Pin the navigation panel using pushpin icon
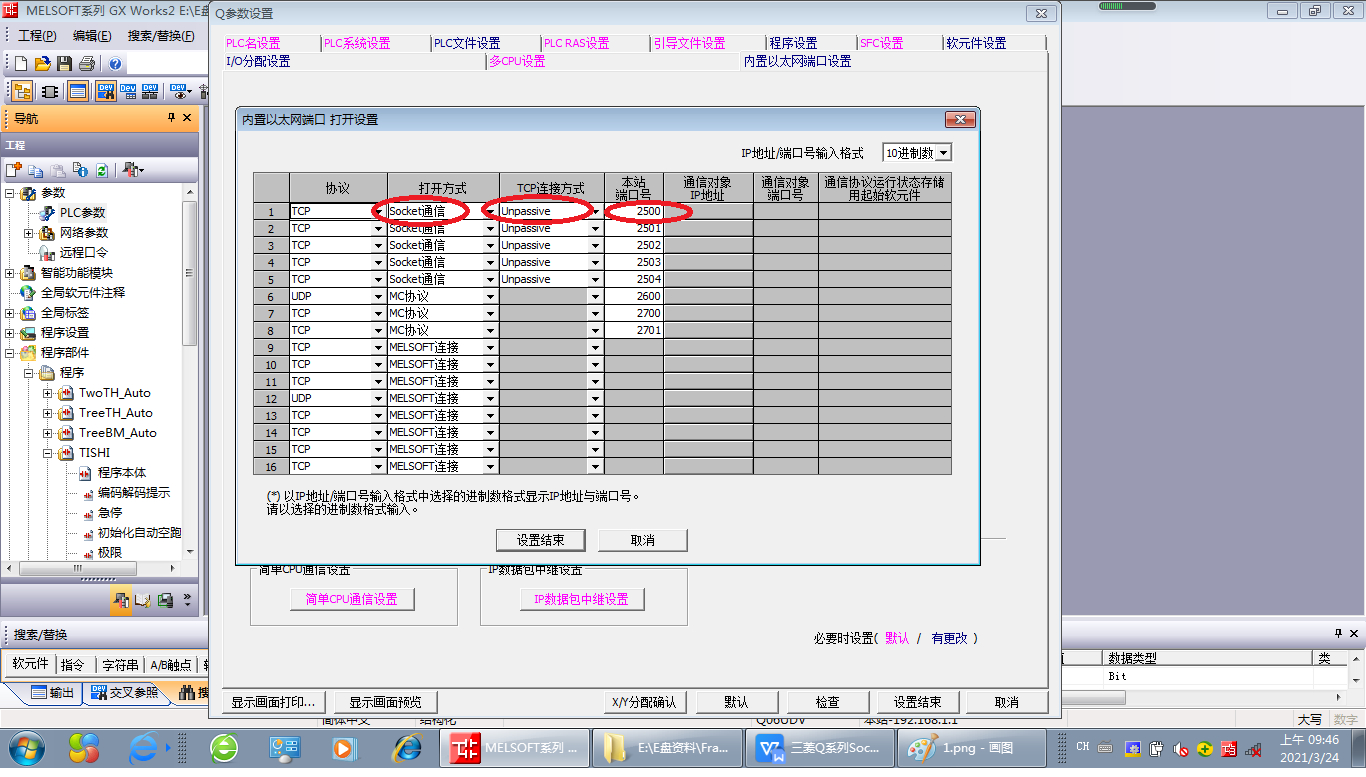Image resolution: width=1366 pixels, height=777 pixels. [x=171, y=118]
